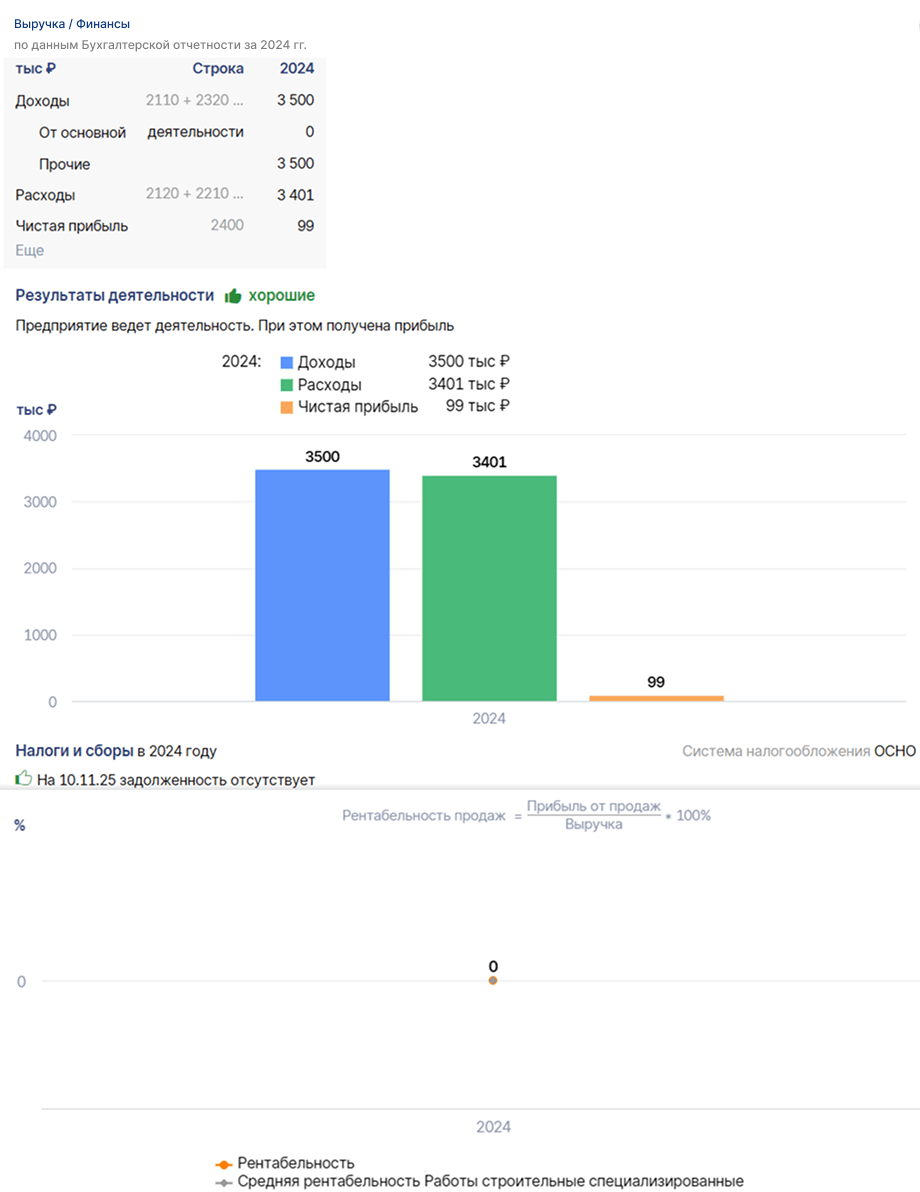The image size is (920, 1192).
Task: Click the green "хорошие" rating text
Action: click(x=281, y=295)
